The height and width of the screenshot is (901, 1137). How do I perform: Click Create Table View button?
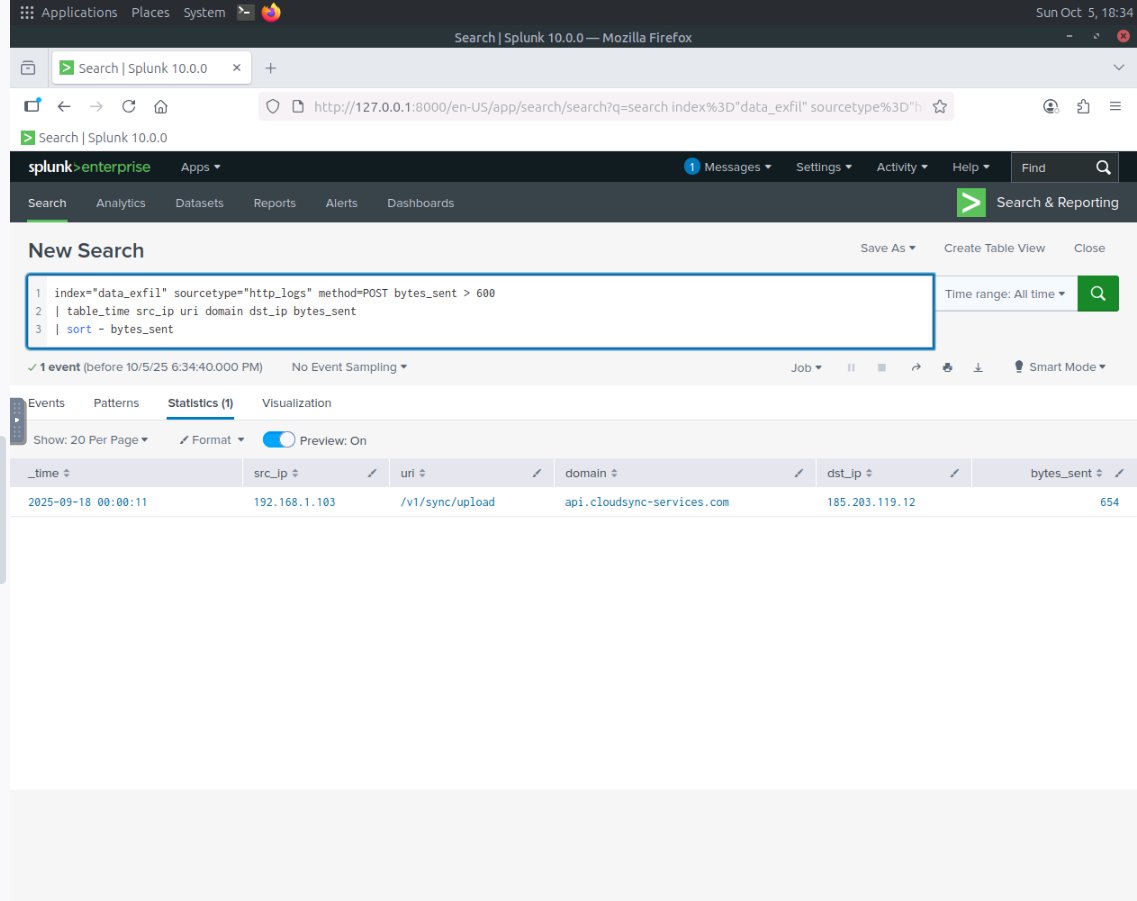coord(994,248)
